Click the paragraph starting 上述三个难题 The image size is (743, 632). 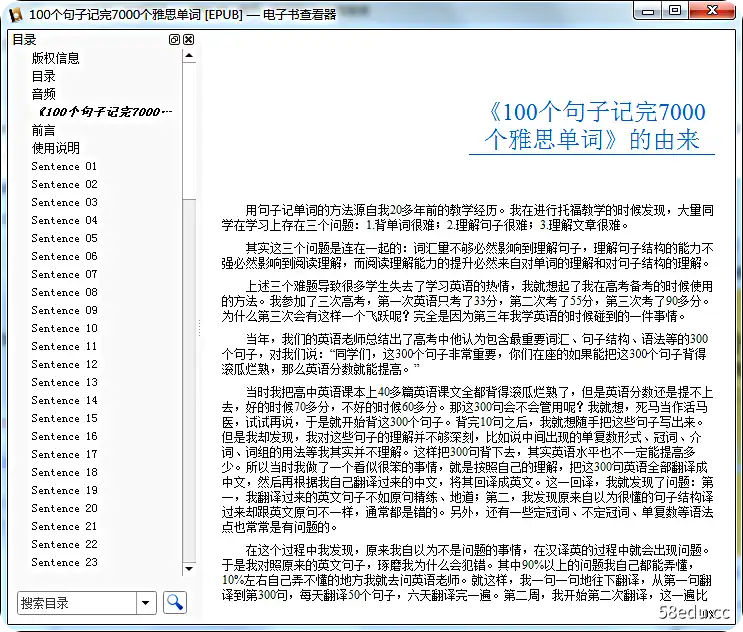pos(468,301)
